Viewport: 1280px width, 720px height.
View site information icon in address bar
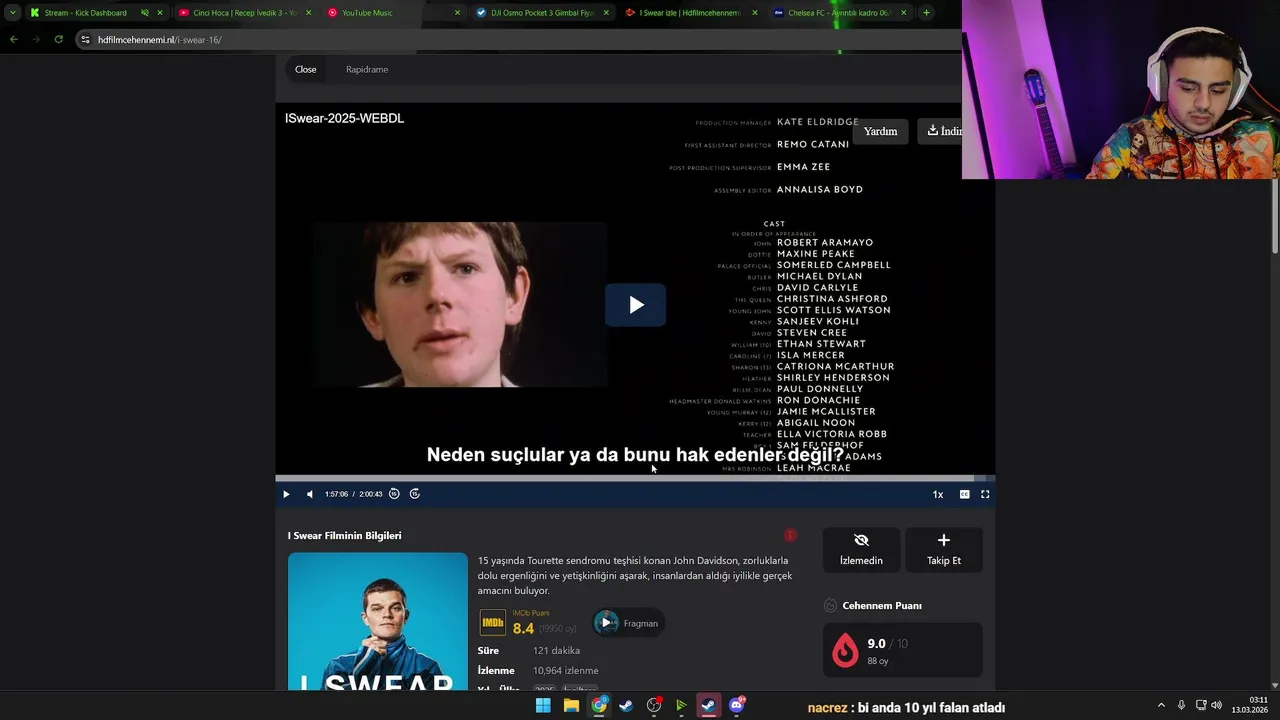click(x=85, y=40)
